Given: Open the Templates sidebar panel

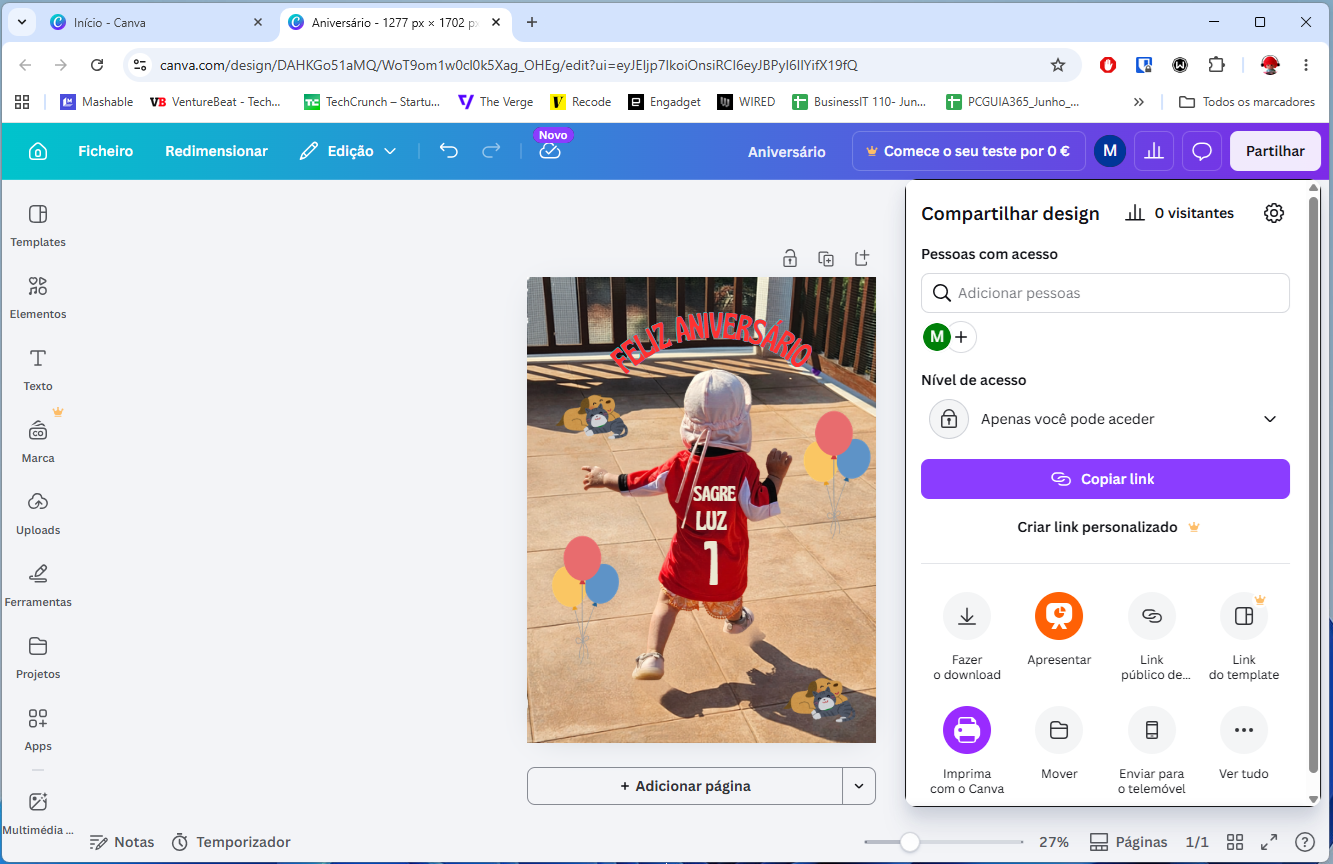Looking at the screenshot, I should tap(38, 226).
